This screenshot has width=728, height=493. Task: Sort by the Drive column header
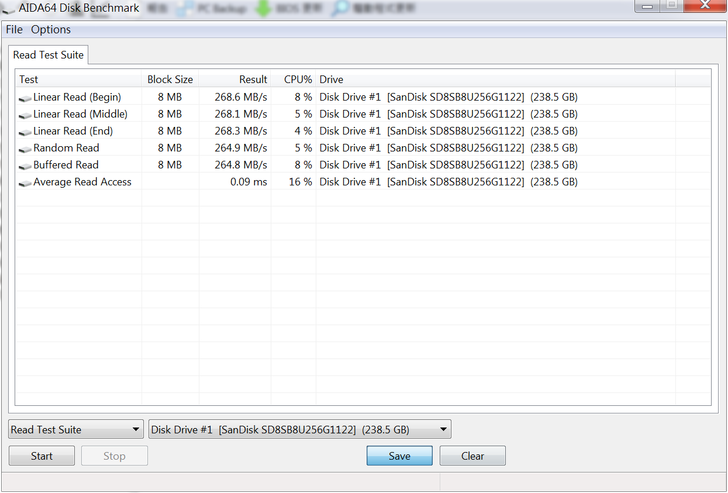(495, 79)
